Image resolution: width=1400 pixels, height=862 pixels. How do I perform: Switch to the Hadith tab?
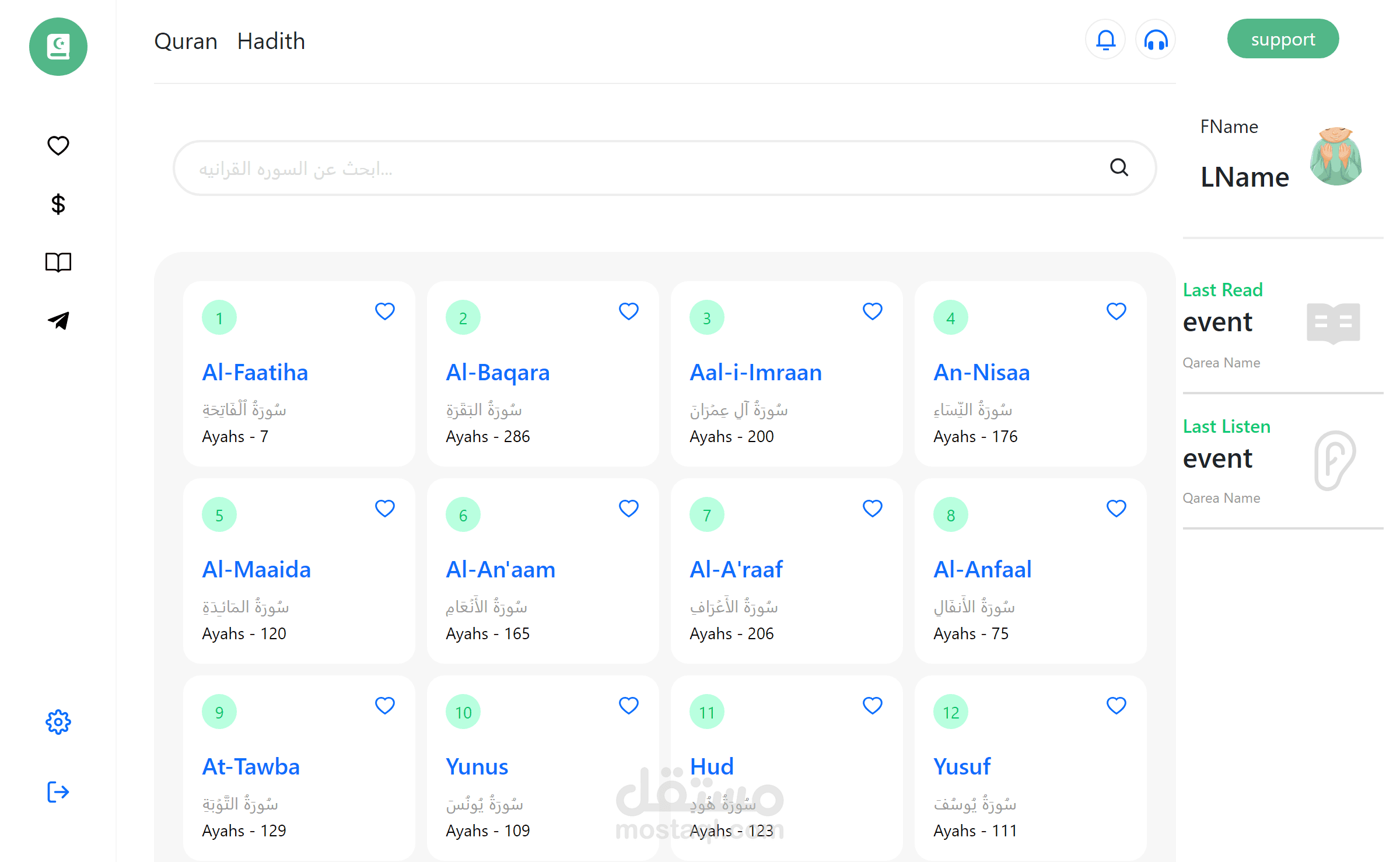(x=271, y=41)
